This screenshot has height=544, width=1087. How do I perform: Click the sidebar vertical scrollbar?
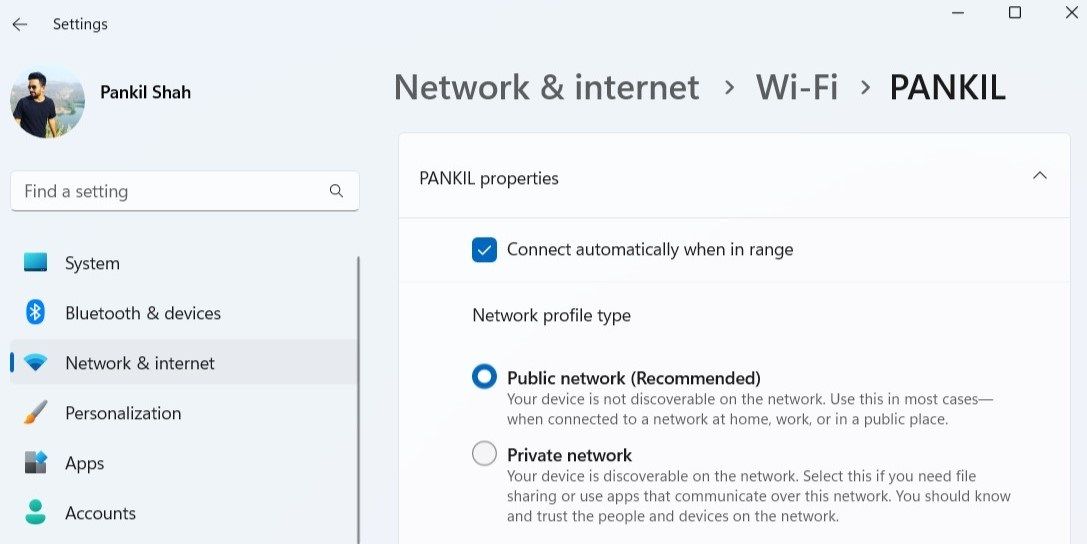[x=358, y=400]
